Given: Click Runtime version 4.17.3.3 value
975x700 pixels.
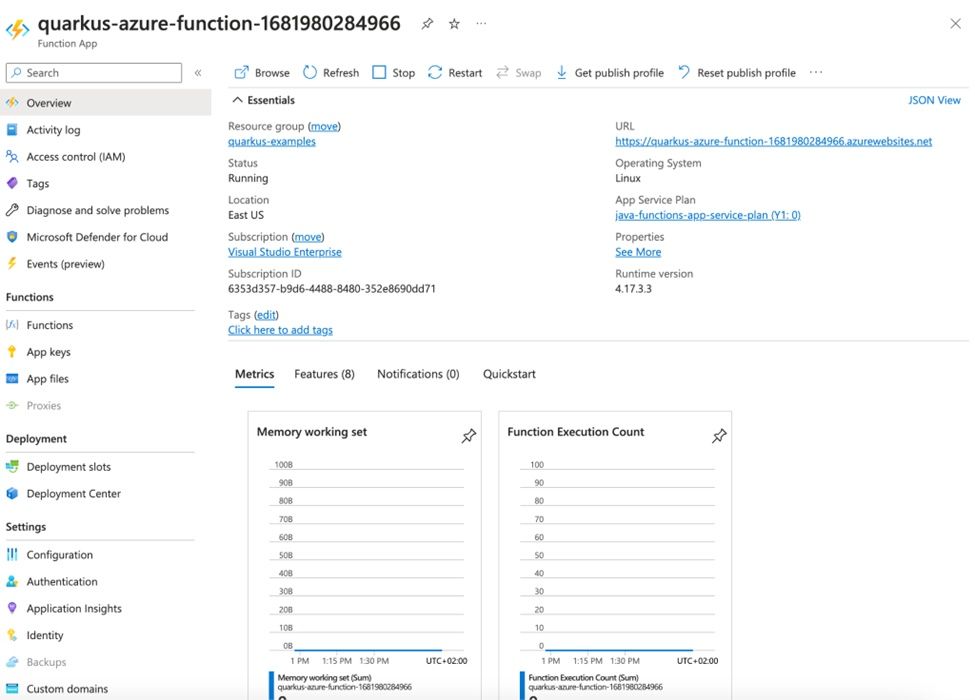Looking at the screenshot, I should click(633, 289).
